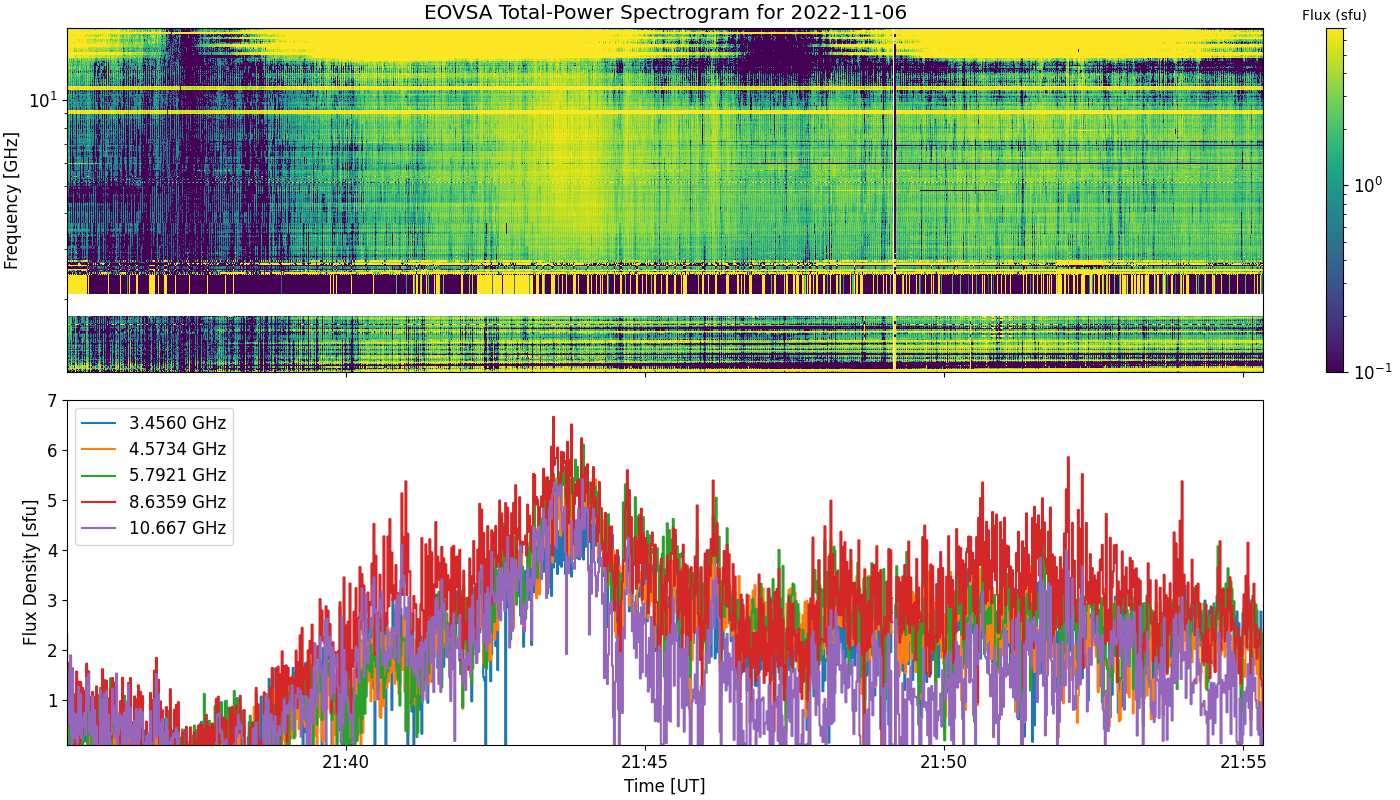This screenshot has width=1400, height=800.
Task: Click the Frequency [GHz] axis label
Action: pos(12,200)
